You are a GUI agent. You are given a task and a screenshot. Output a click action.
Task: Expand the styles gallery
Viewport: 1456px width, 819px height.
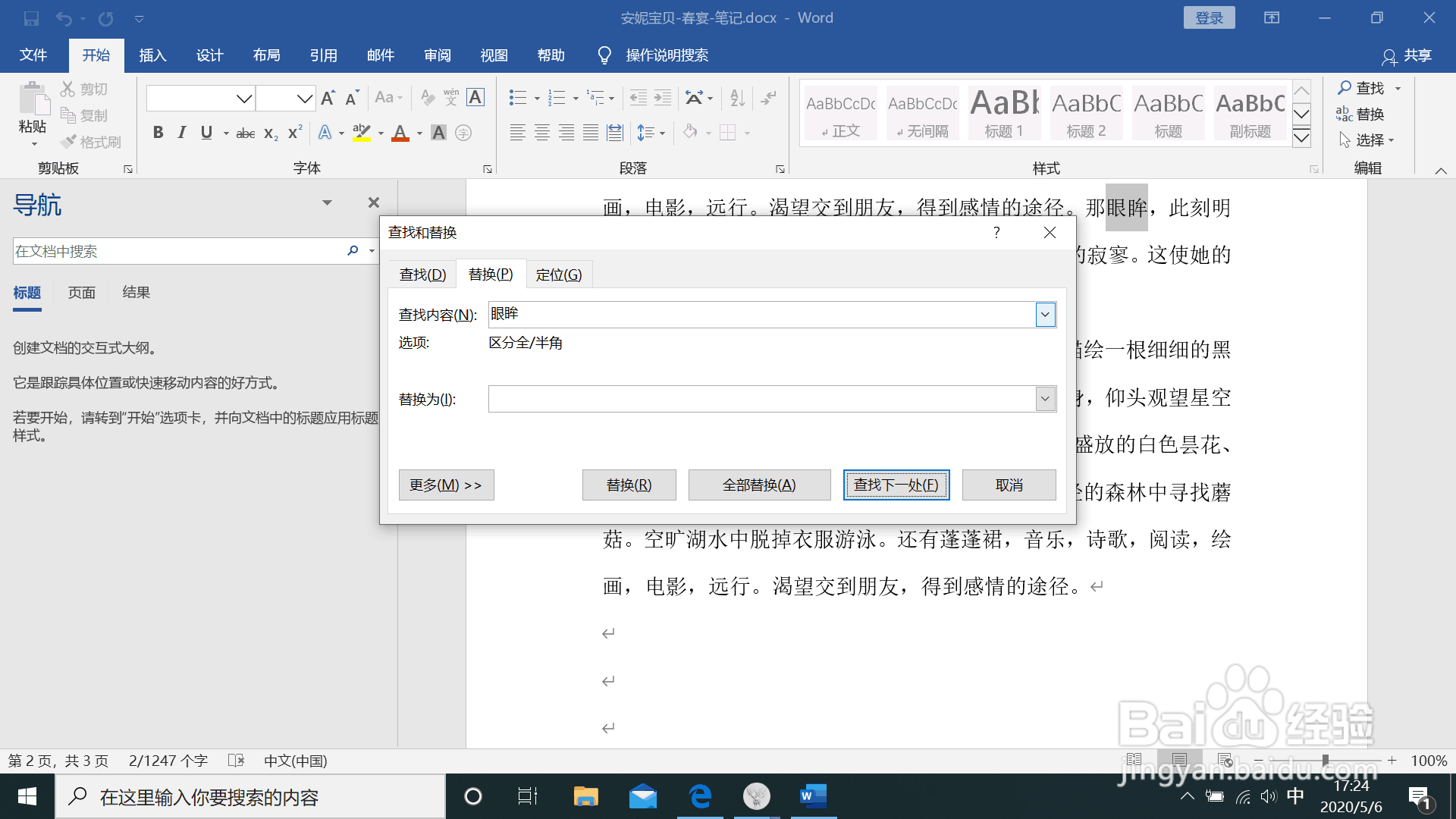coord(1301,137)
